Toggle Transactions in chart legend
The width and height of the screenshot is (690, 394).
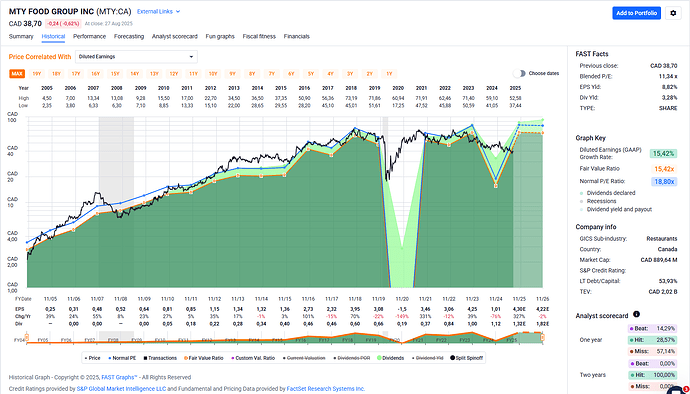click(161, 358)
